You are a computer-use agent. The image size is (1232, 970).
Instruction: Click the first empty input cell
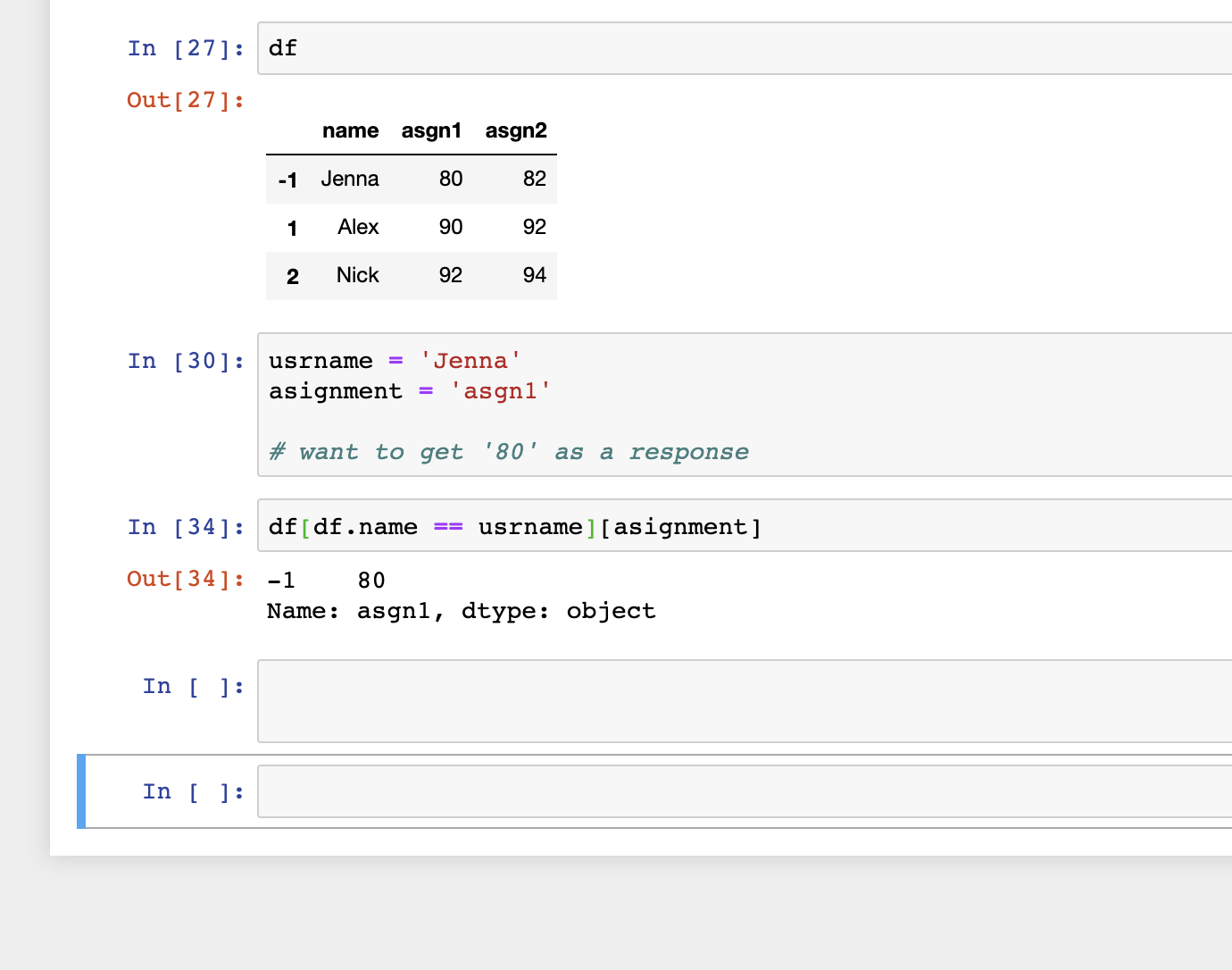point(625,701)
